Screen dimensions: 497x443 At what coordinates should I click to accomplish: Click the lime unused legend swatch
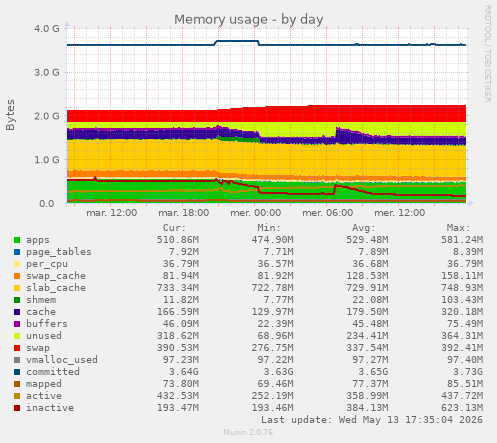[17, 336]
